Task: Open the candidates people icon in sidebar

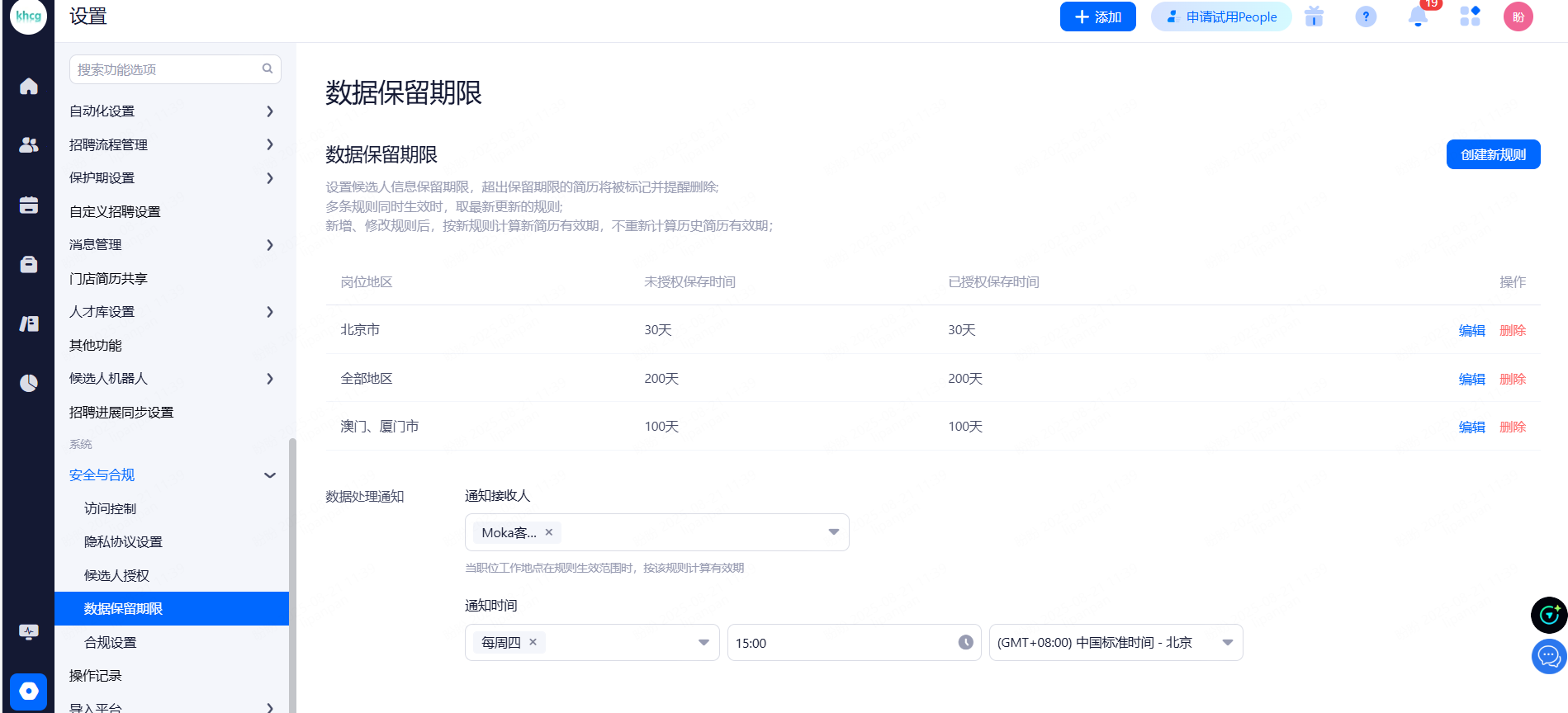Action: click(x=29, y=145)
